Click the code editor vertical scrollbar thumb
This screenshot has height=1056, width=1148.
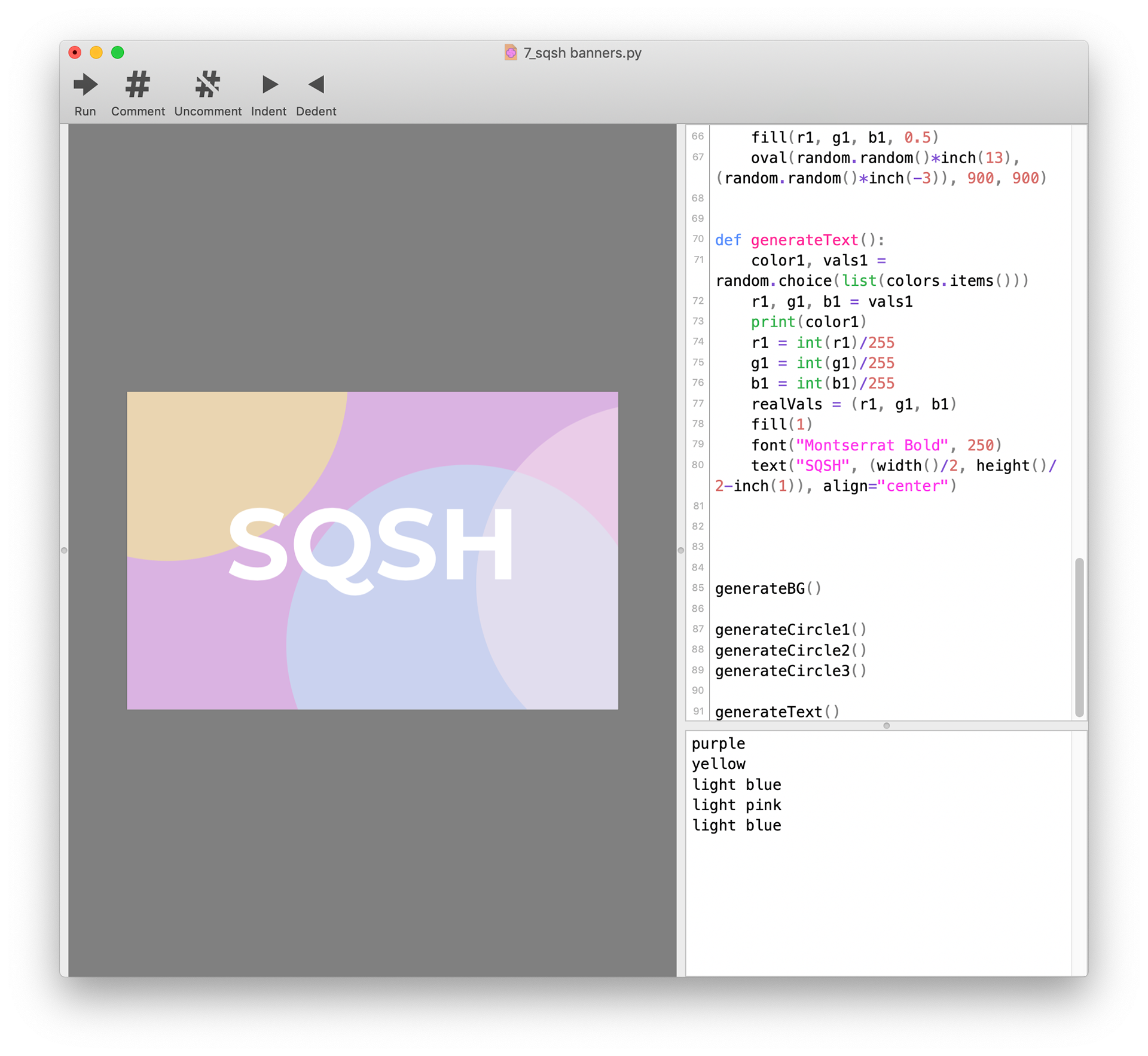1079,637
